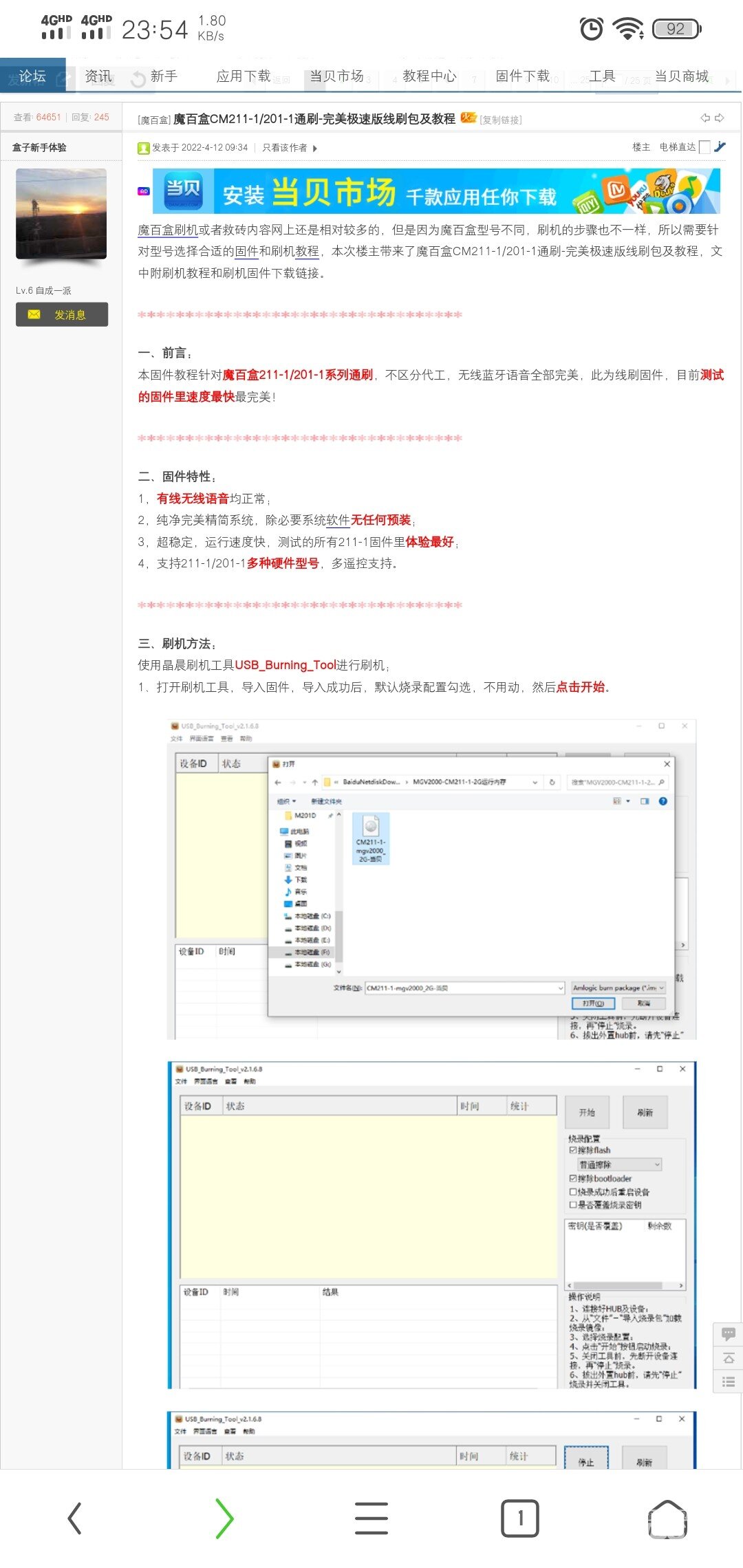Click the floating quick reply speech-bubble icon
Screen dimensions: 743x1568
pyautogui.click(x=728, y=1335)
